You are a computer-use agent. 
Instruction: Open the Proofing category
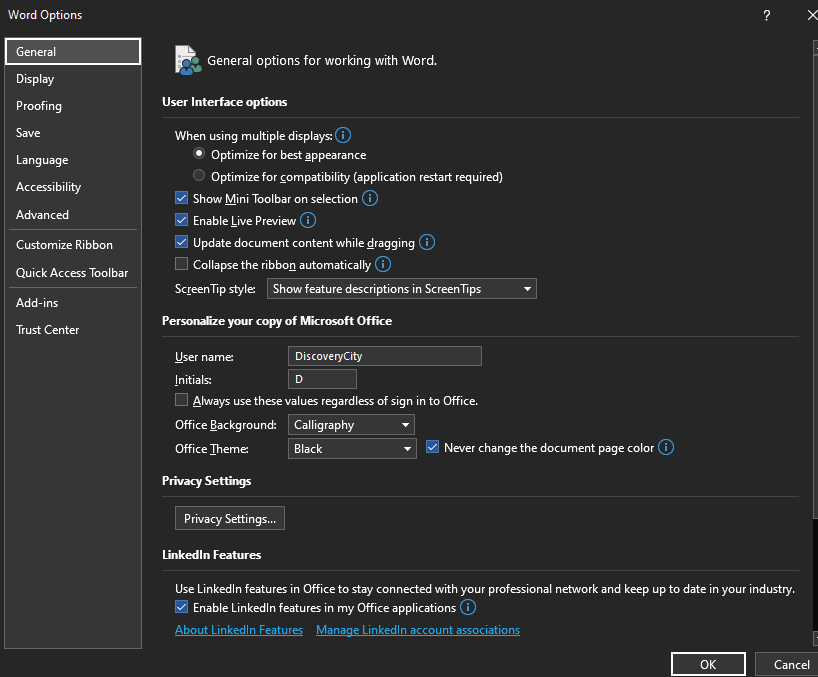click(73, 106)
